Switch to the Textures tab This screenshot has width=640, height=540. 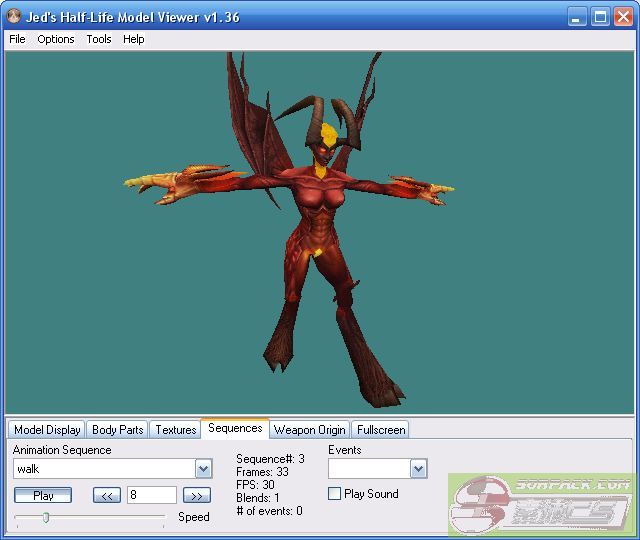(x=176, y=430)
